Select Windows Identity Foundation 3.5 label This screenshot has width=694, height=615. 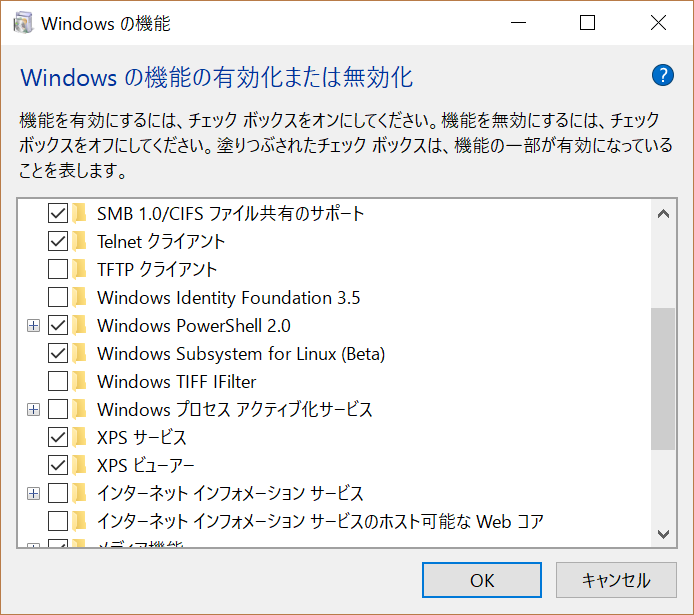click(x=229, y=298)
